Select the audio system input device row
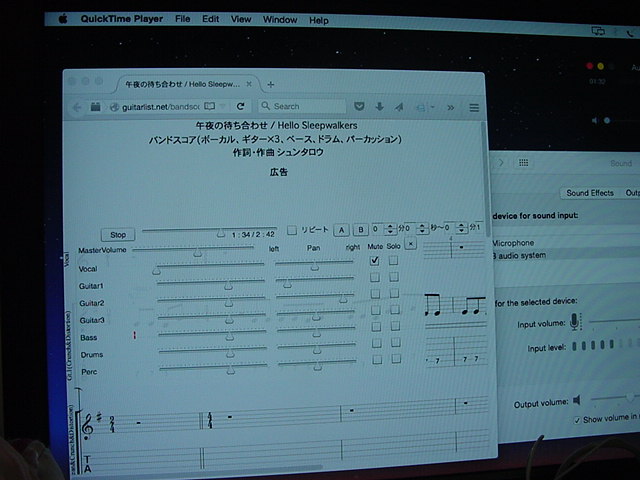 (x=566, y=255)
